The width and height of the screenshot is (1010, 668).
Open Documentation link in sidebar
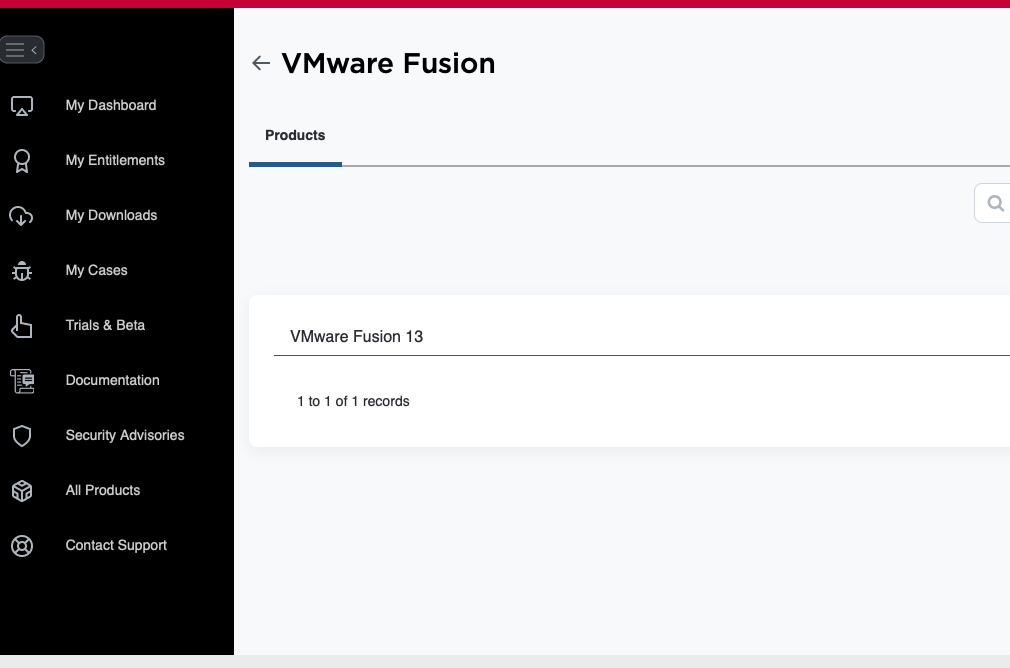pyautogui.click(x=113, y=380)
